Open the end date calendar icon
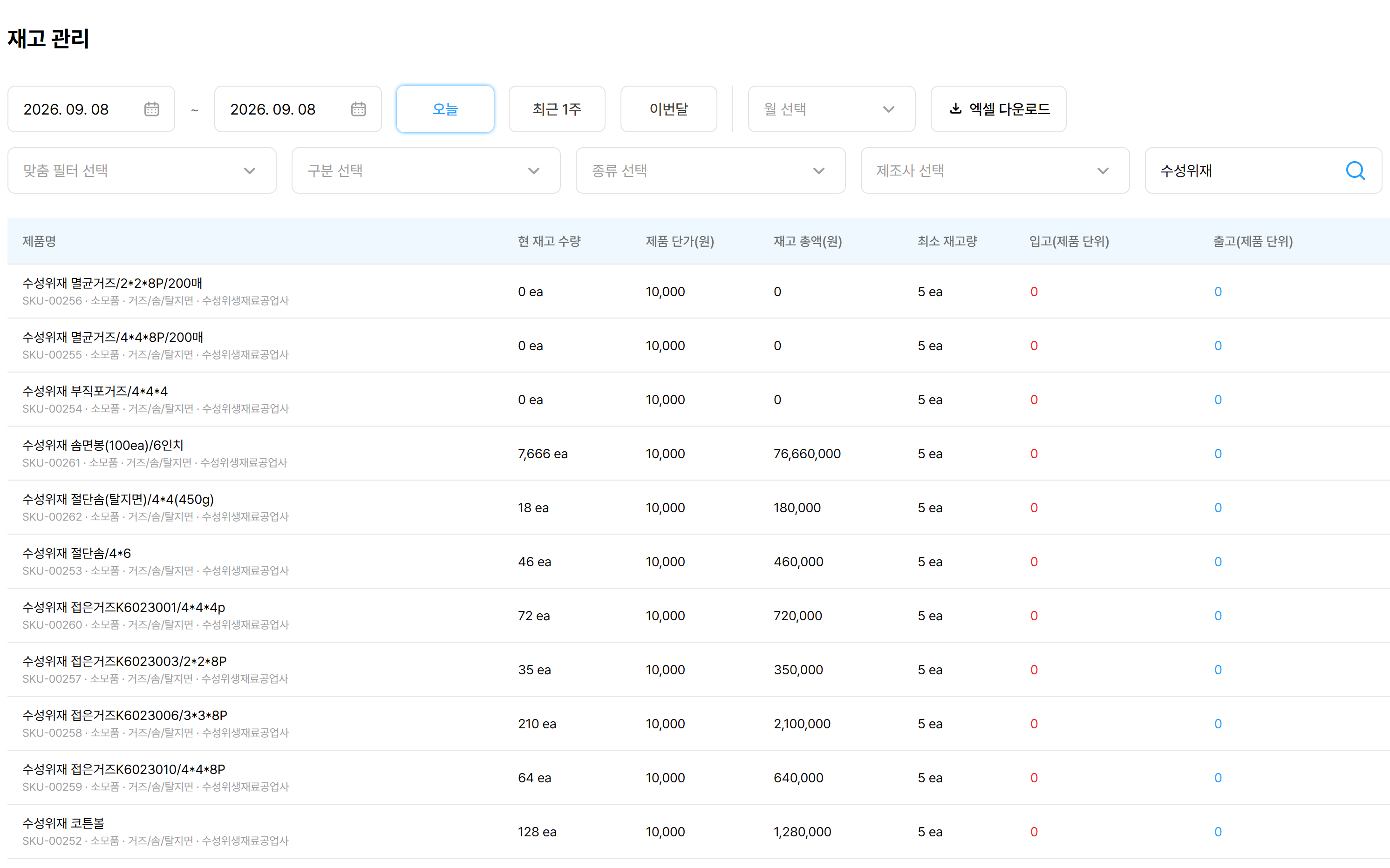The image size is (1390, 868). coord(358,109)
